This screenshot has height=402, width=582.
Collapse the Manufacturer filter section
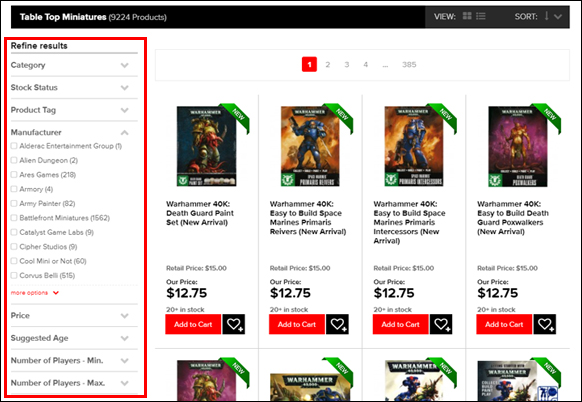click(x=74, y=133)
